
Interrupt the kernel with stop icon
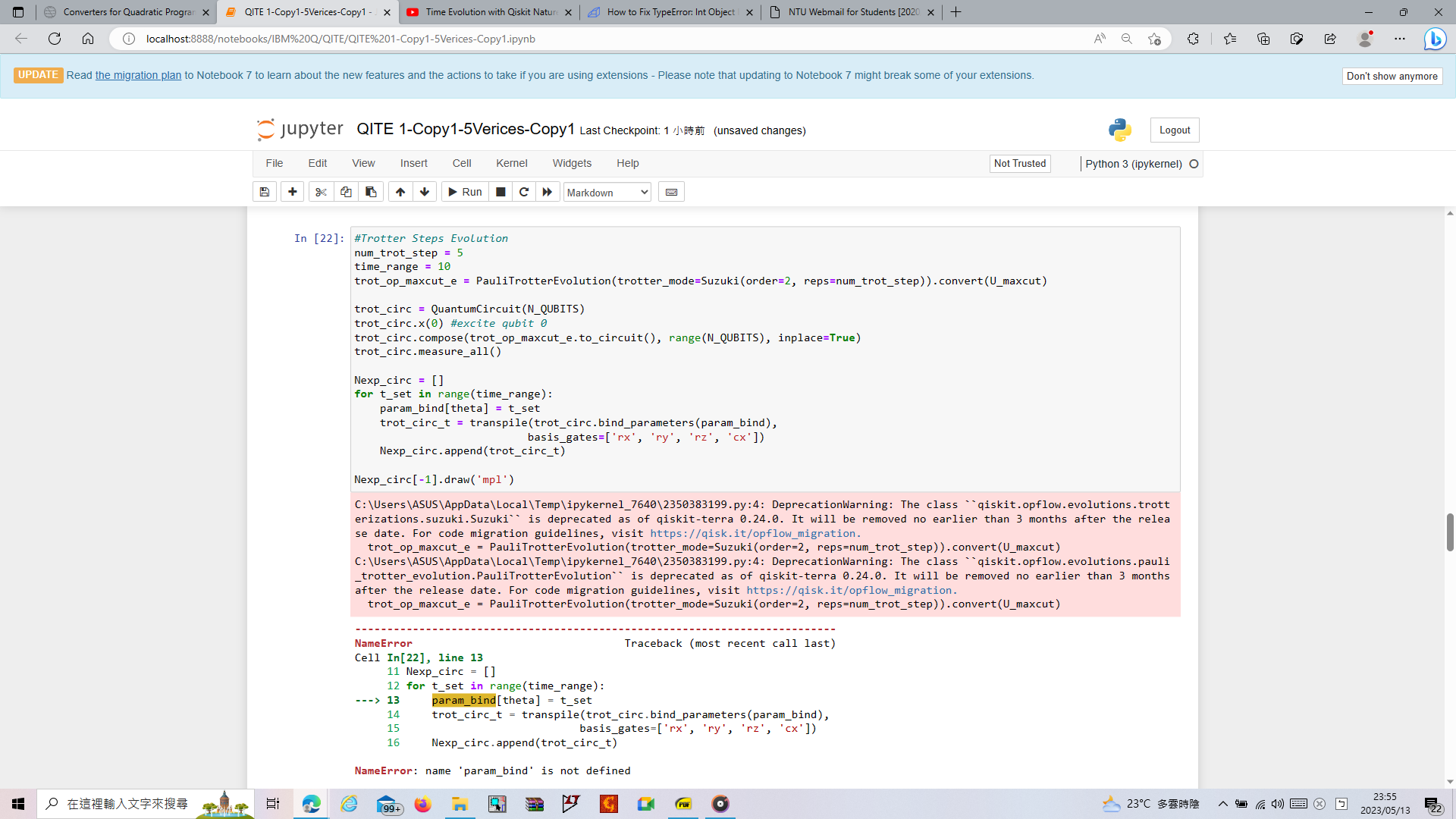point(500,191)
